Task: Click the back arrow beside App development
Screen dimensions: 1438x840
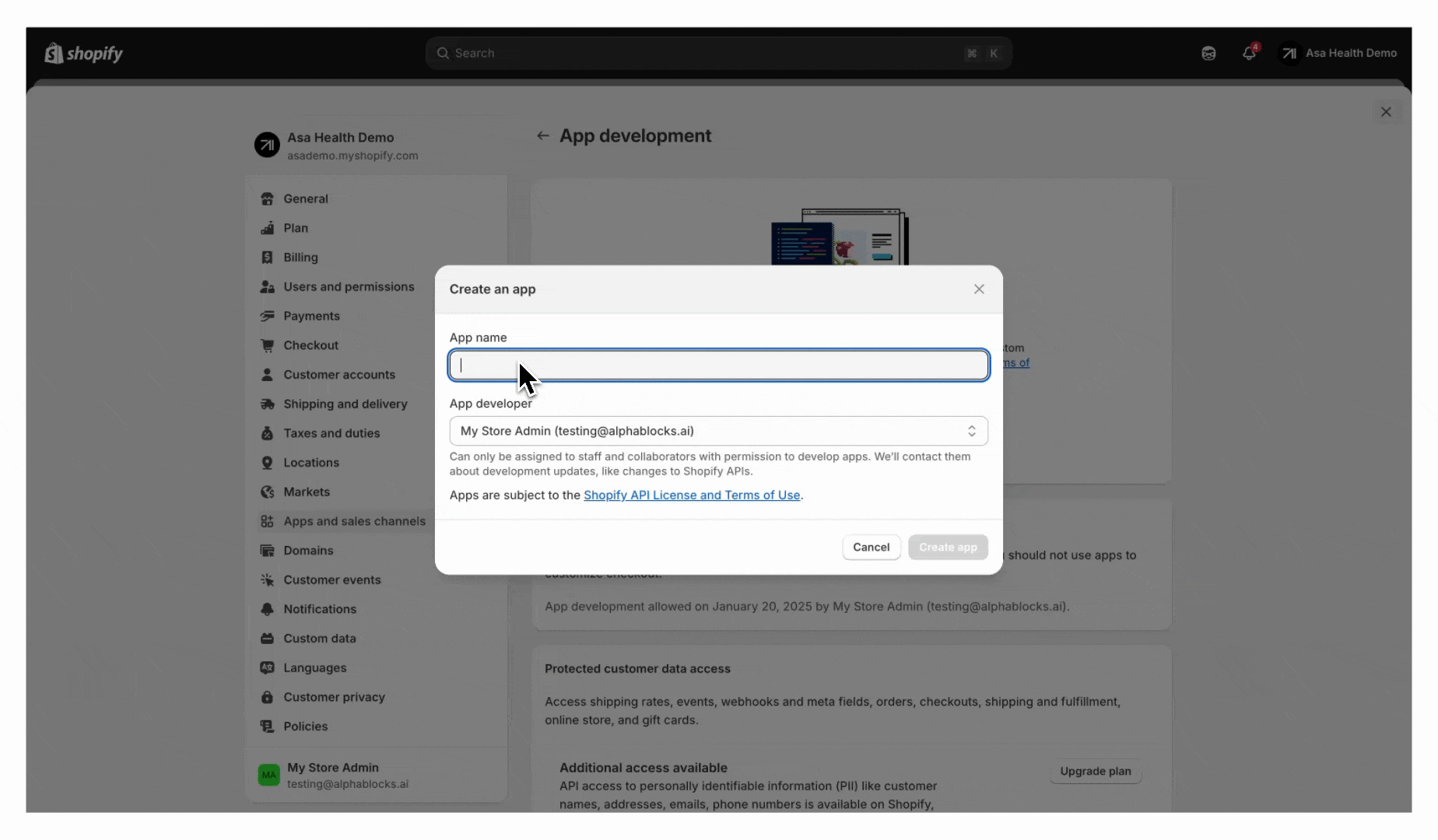Action: 543,135
